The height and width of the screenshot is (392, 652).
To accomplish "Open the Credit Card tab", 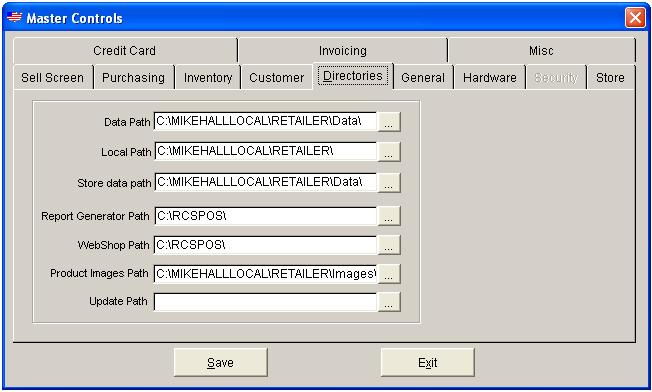I will click(125, 51).
